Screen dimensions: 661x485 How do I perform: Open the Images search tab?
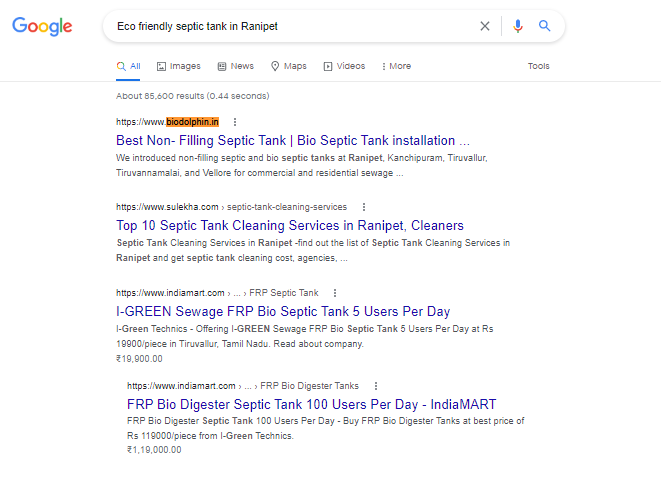click(x=179, y=66)
